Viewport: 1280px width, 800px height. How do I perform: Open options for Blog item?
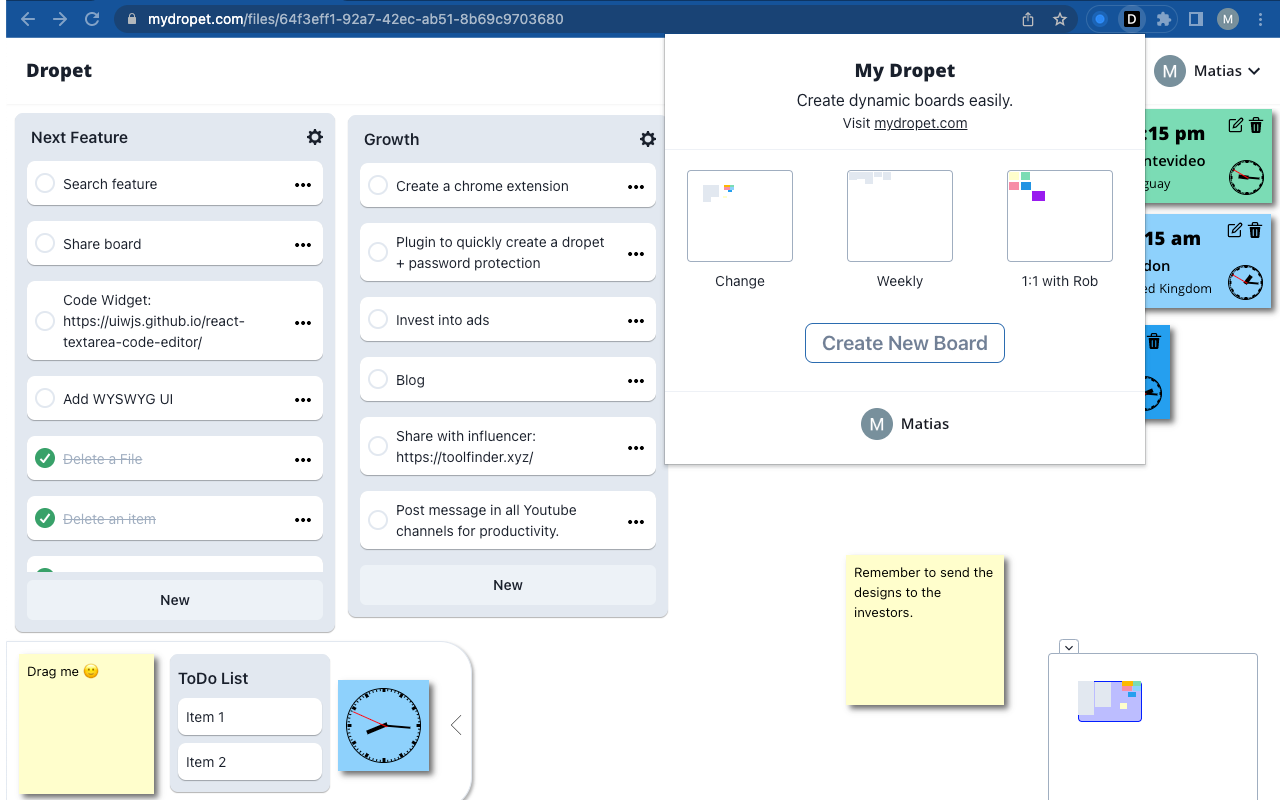[636, 381]
